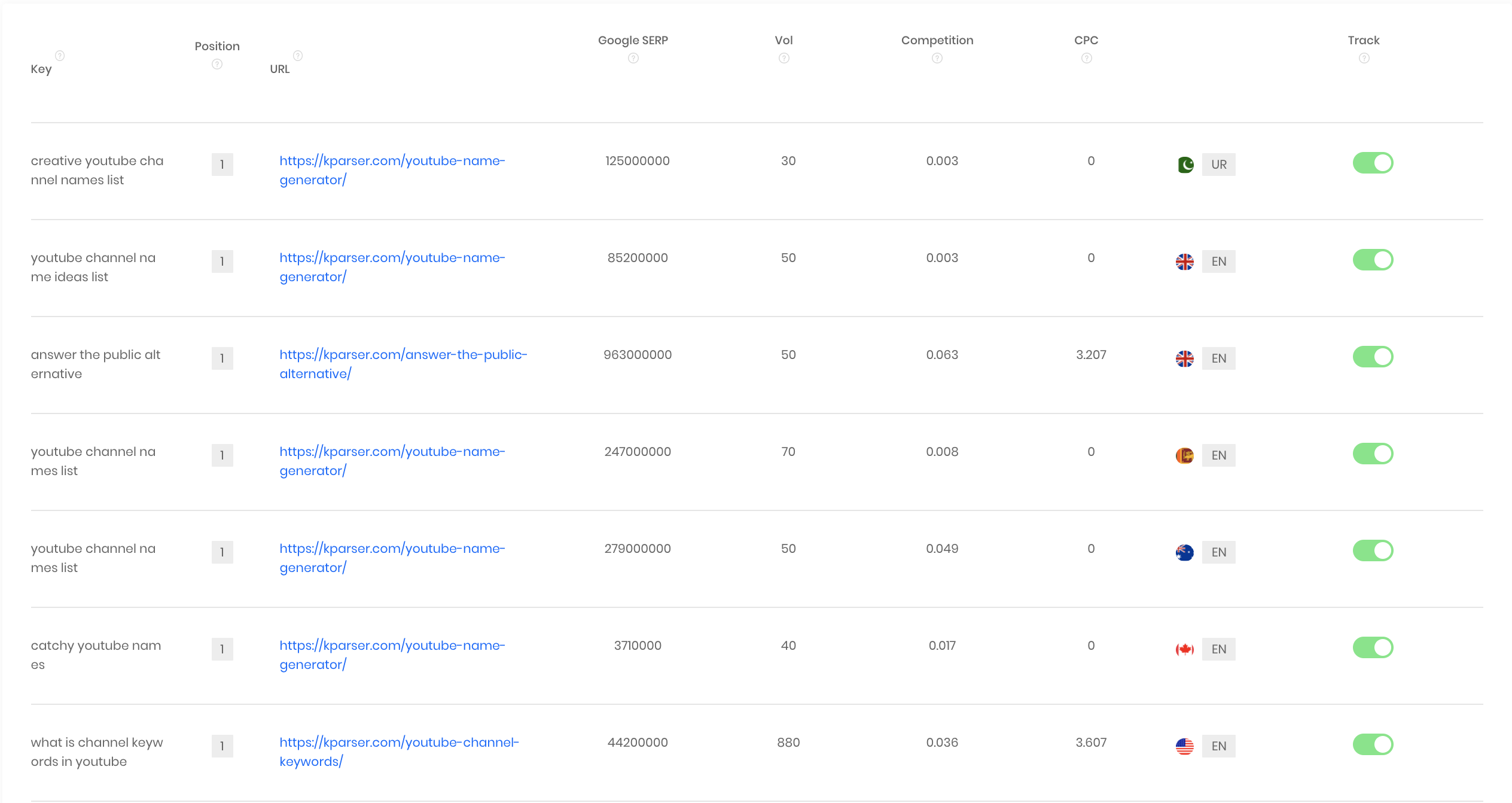Sort by the CPC column header

point(1086,40)
